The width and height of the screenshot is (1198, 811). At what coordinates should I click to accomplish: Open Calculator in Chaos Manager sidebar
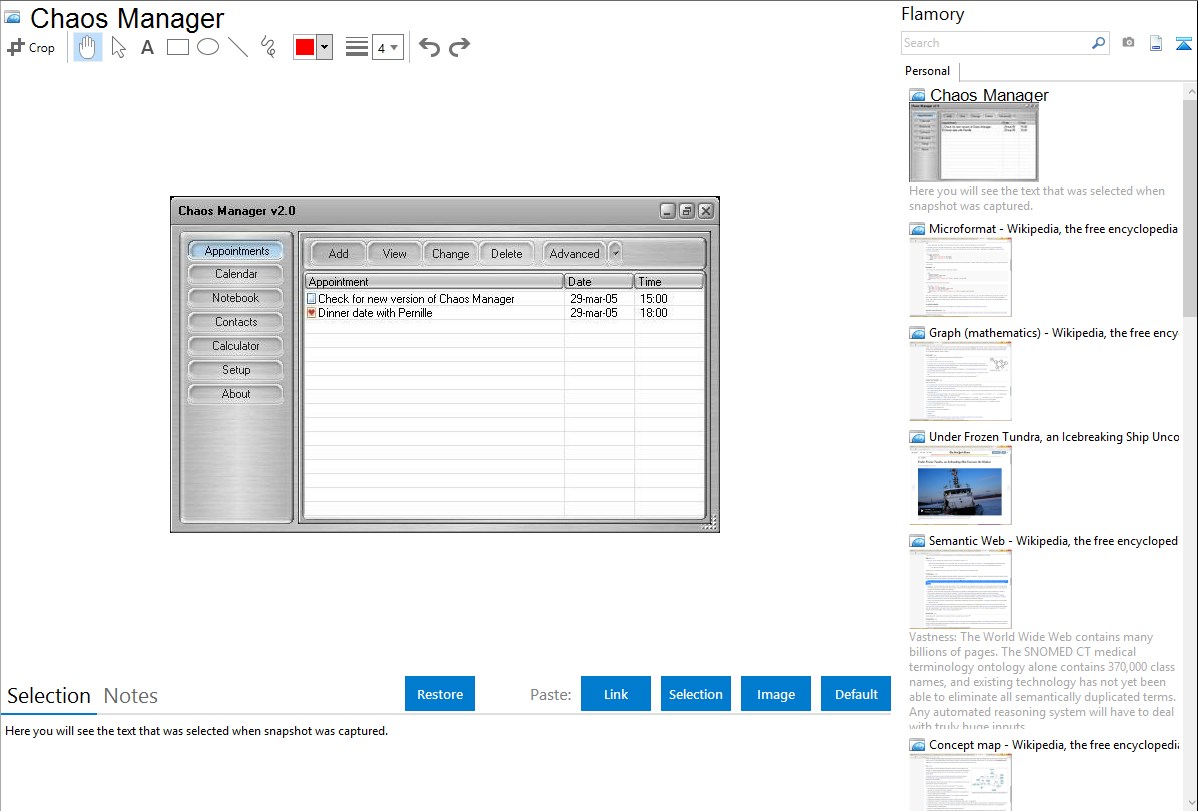tap(236, 346)
